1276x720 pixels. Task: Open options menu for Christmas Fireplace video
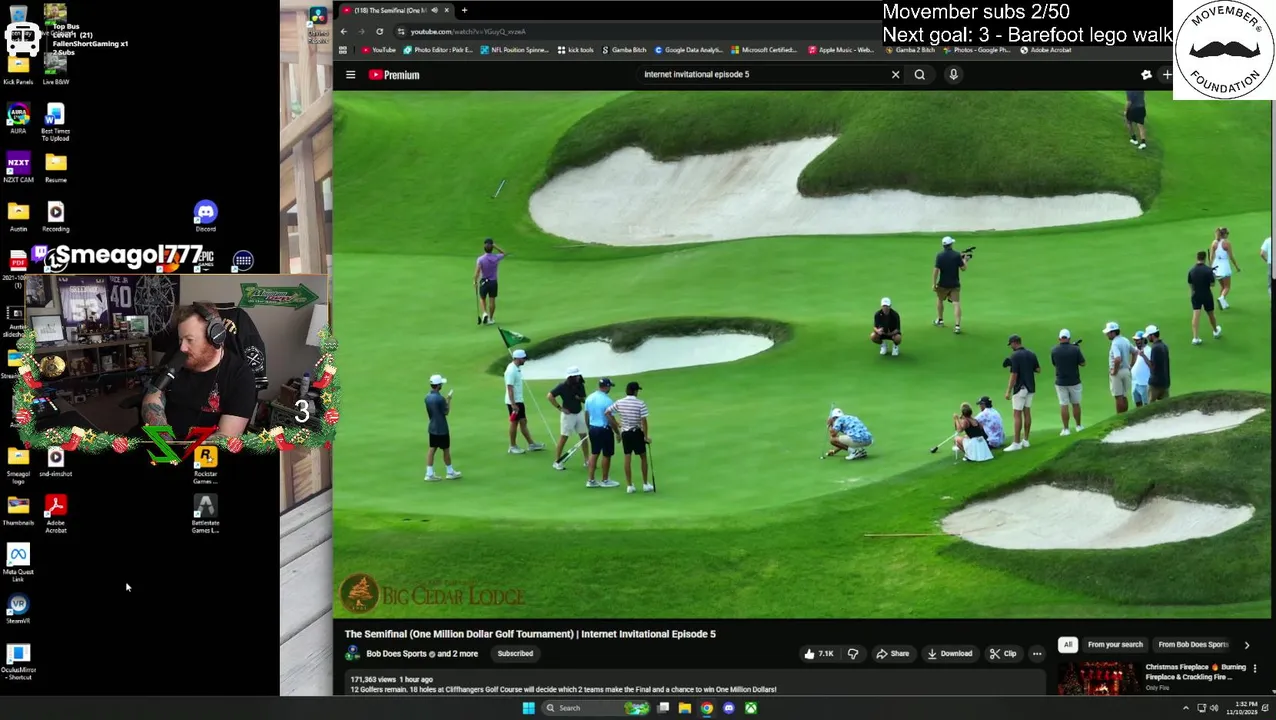(x=1255, y=668)
